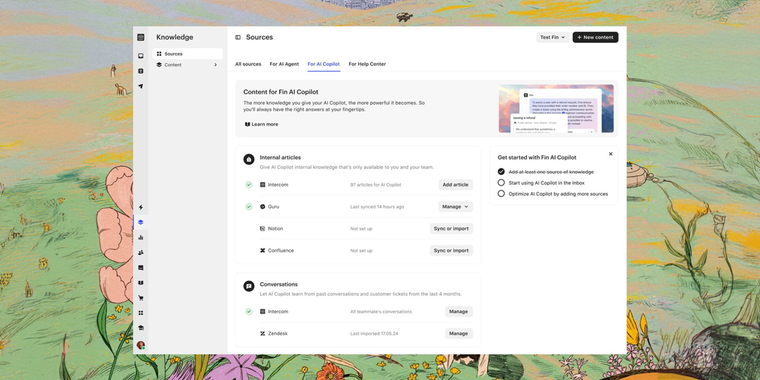Click the Intercom icon under Internal articles
The image size is (760, 380).
pyautogui.click(x=263, y=185)
